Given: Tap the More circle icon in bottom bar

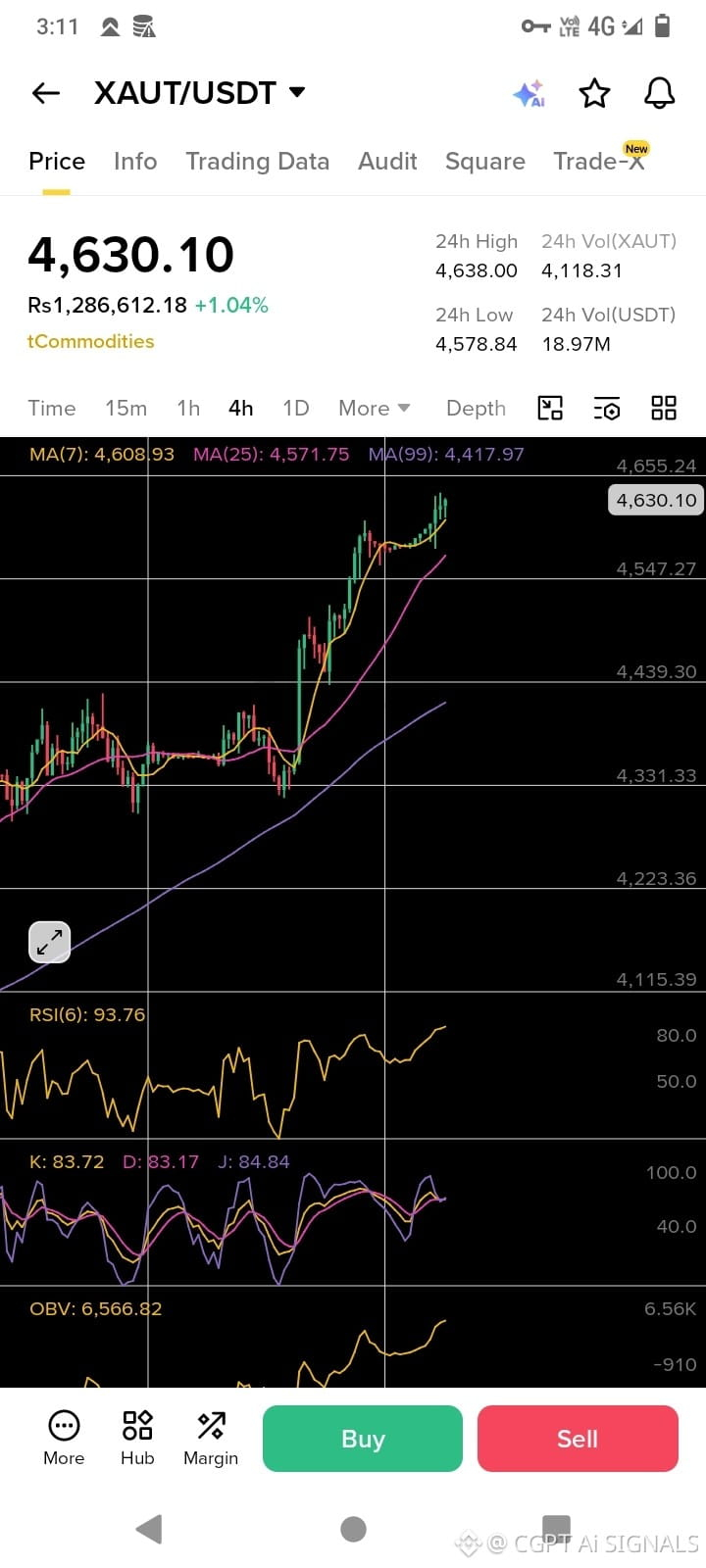Looking at the screenshot, I should coord(64,1438).
